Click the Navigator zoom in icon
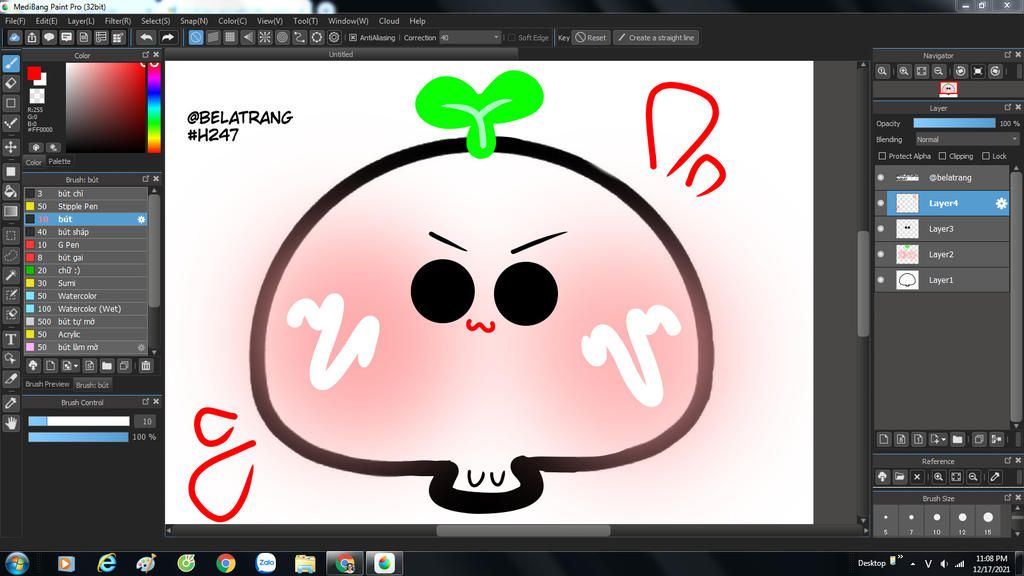The width and height of the screenshot is (1024, 576). tap(904, 71)
